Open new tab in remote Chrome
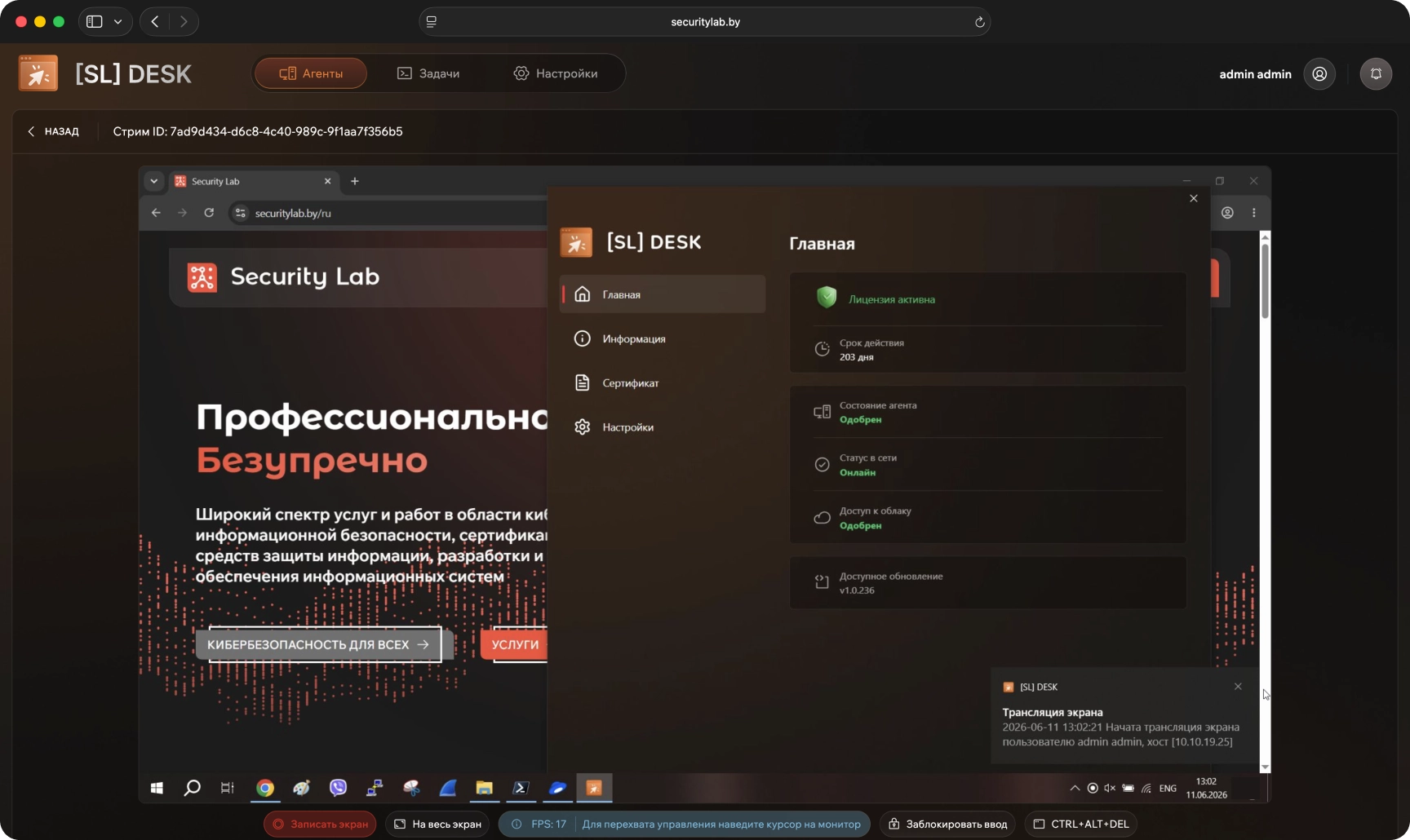1410x840 pixels. tap(354, 181)
